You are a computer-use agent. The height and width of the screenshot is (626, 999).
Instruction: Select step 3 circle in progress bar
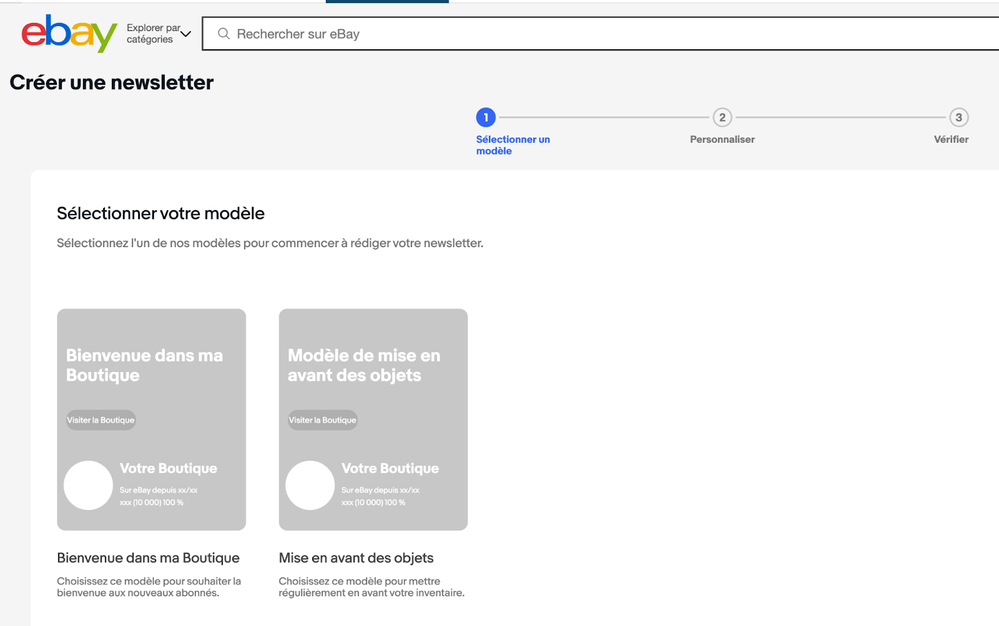(958, 117)
